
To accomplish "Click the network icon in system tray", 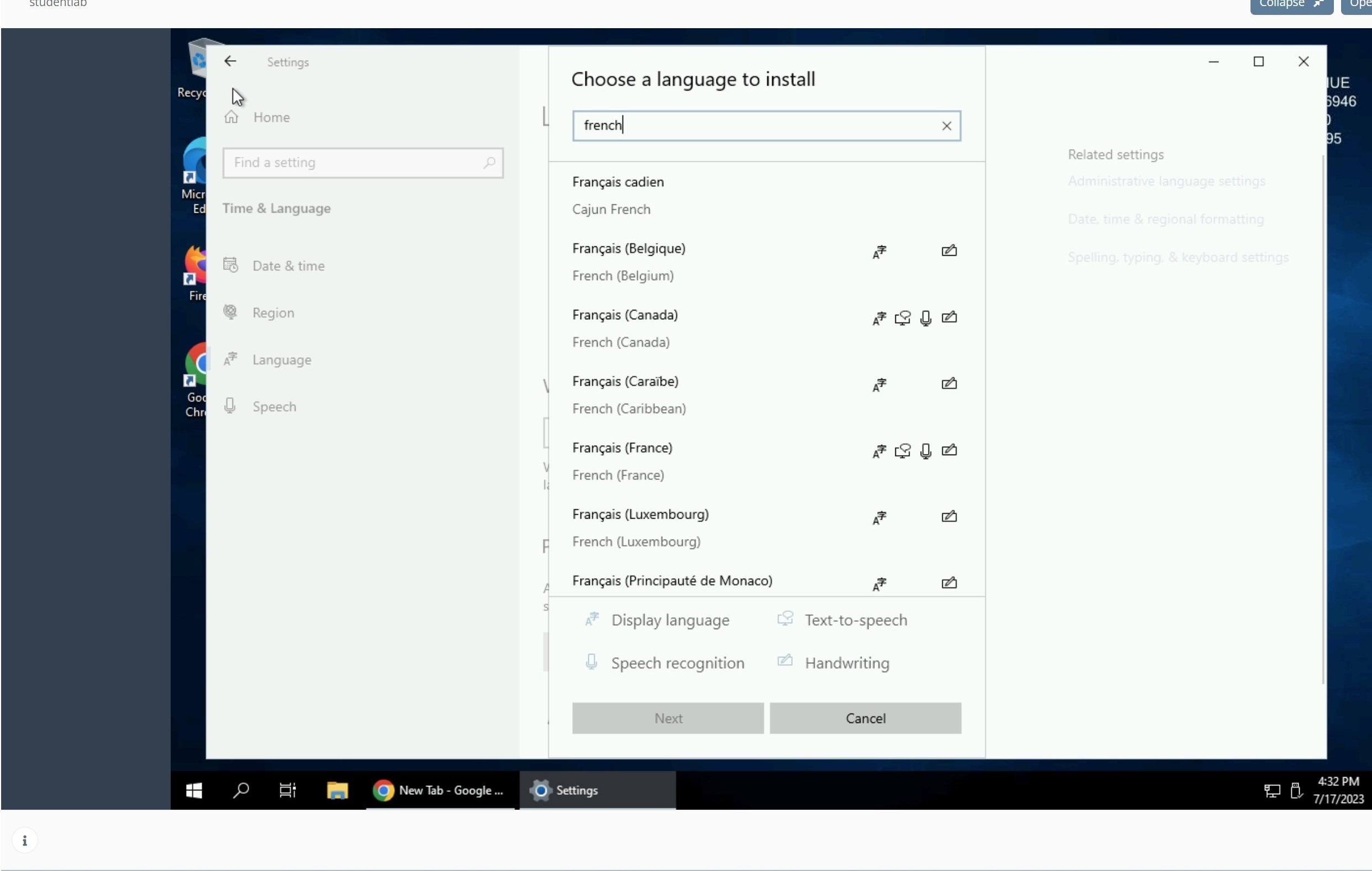I will pyautogui.click(x=1272, y=791).
